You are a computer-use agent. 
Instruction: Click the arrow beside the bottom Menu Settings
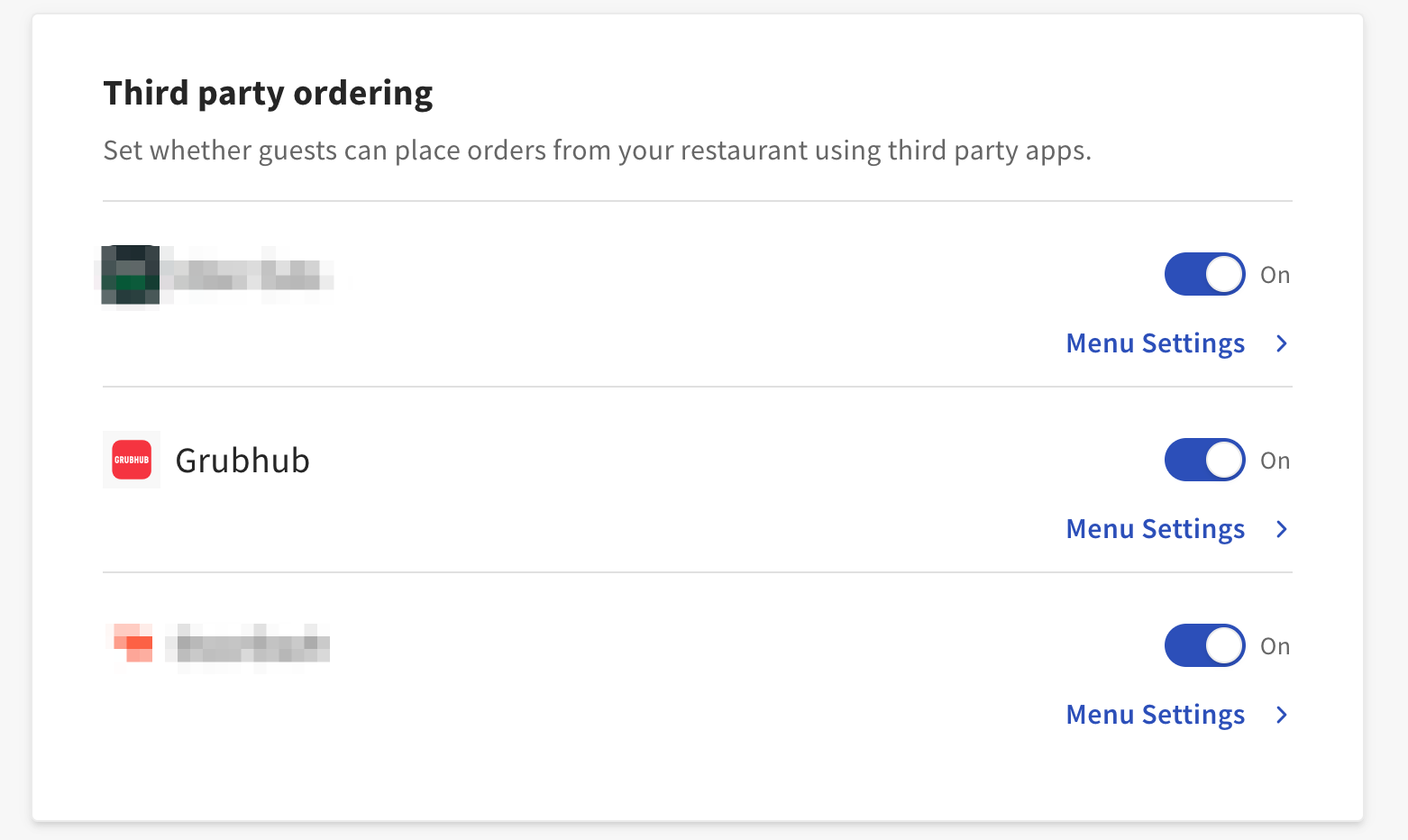[1282, 715]
